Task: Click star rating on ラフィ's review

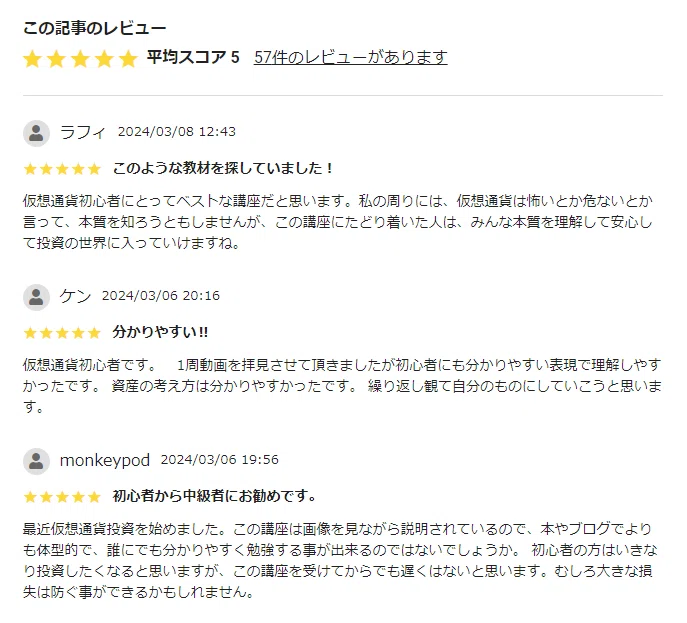Action: coord(62,168)
